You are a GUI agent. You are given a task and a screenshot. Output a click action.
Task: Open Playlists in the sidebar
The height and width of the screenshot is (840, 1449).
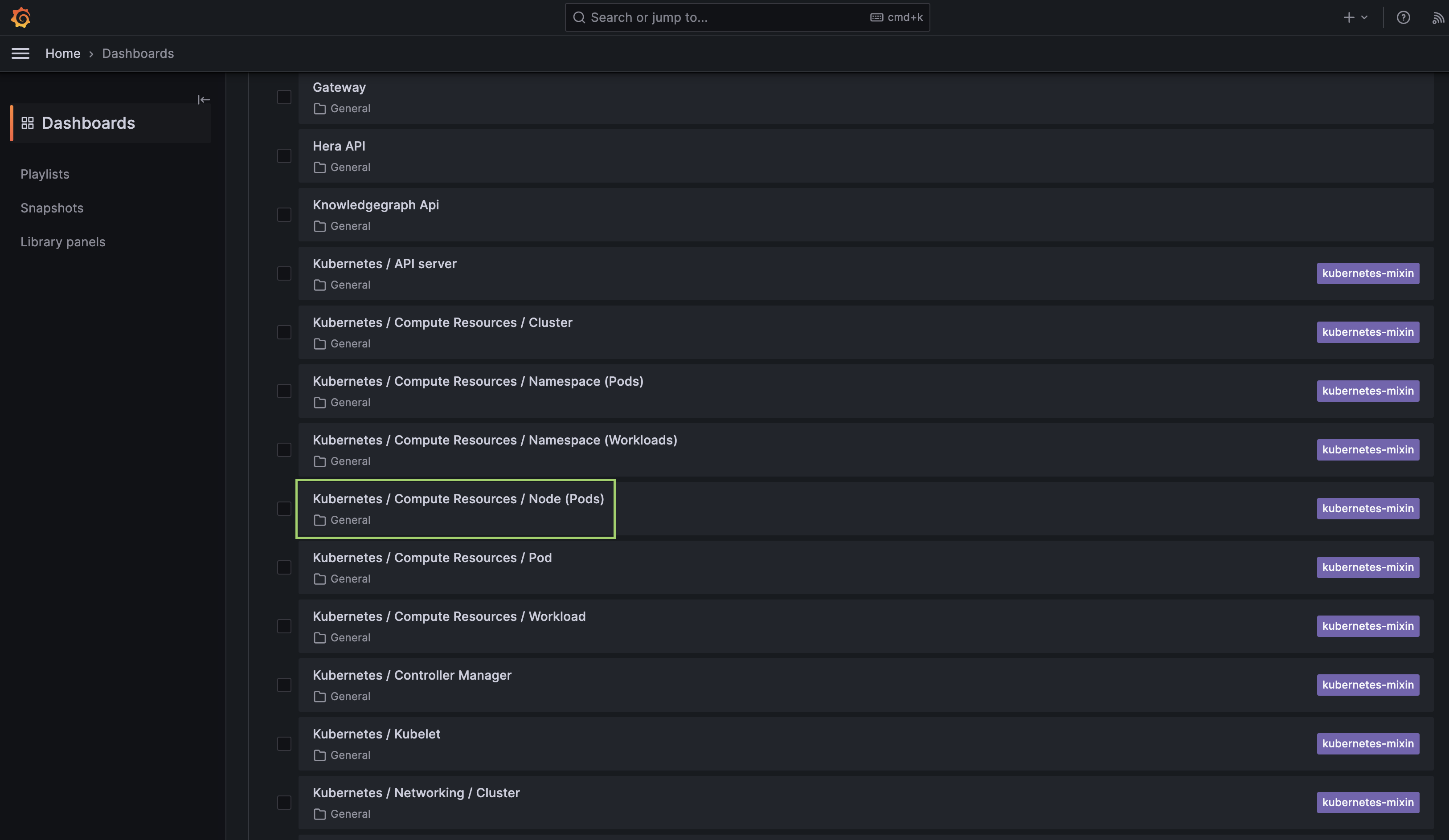point(45,174)
